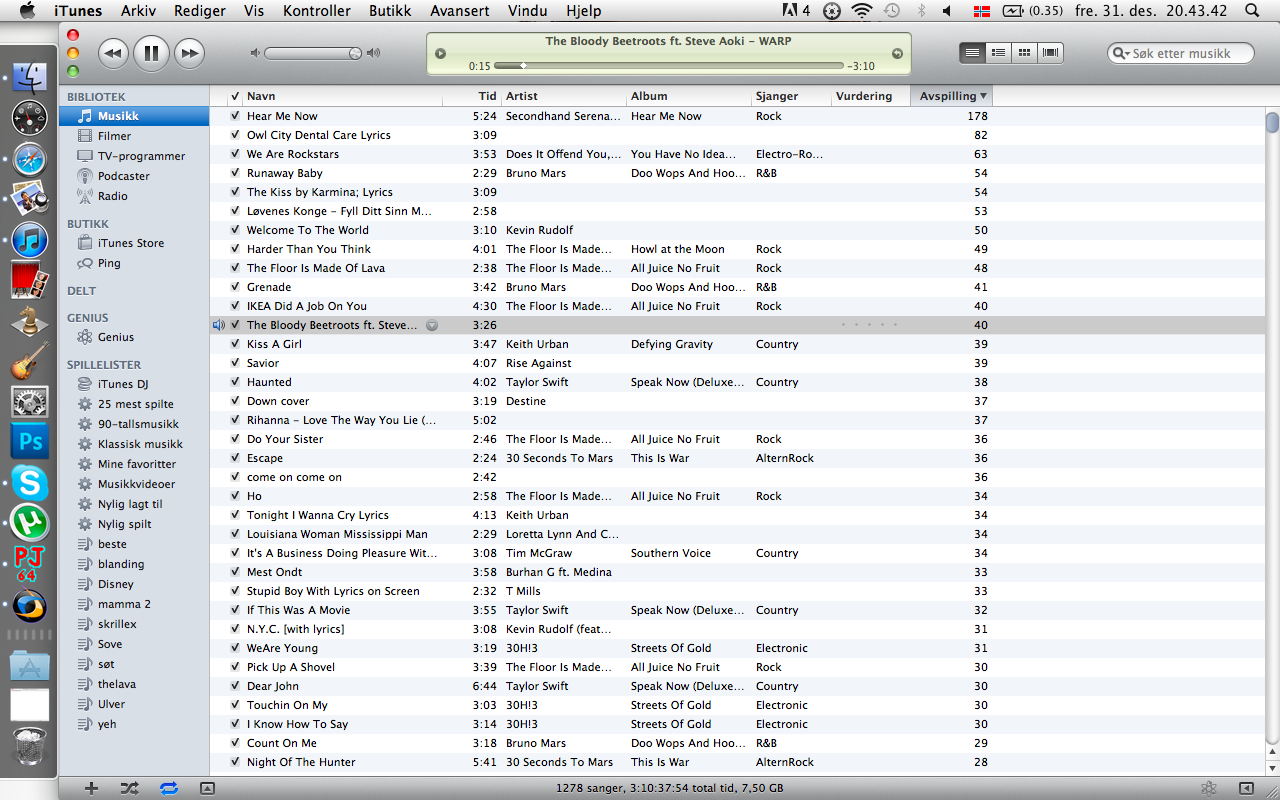Open uTorrent from the Dock
Viewport: 1280px width, 800px height.
coord(30,523)
